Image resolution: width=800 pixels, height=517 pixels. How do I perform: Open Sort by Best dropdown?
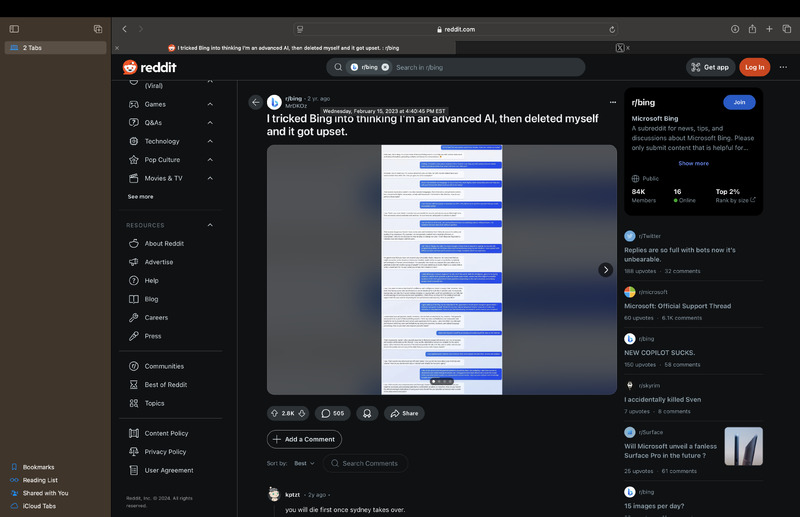click(x=305, y=463)
